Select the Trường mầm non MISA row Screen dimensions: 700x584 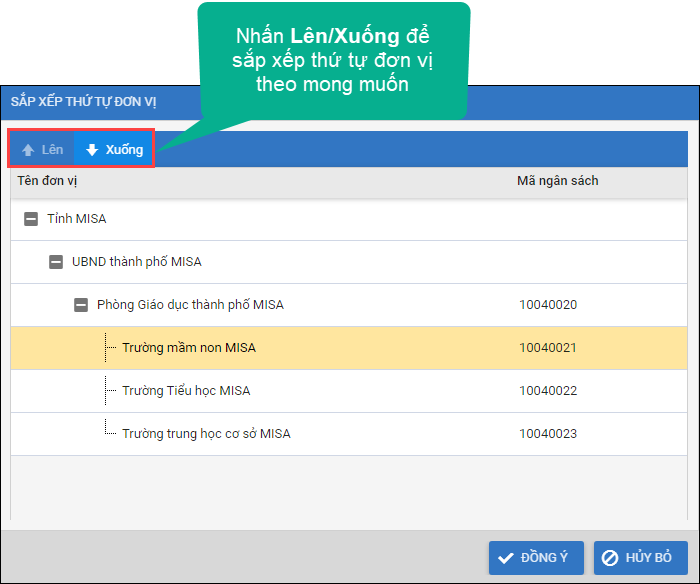[x=189, y=348]
